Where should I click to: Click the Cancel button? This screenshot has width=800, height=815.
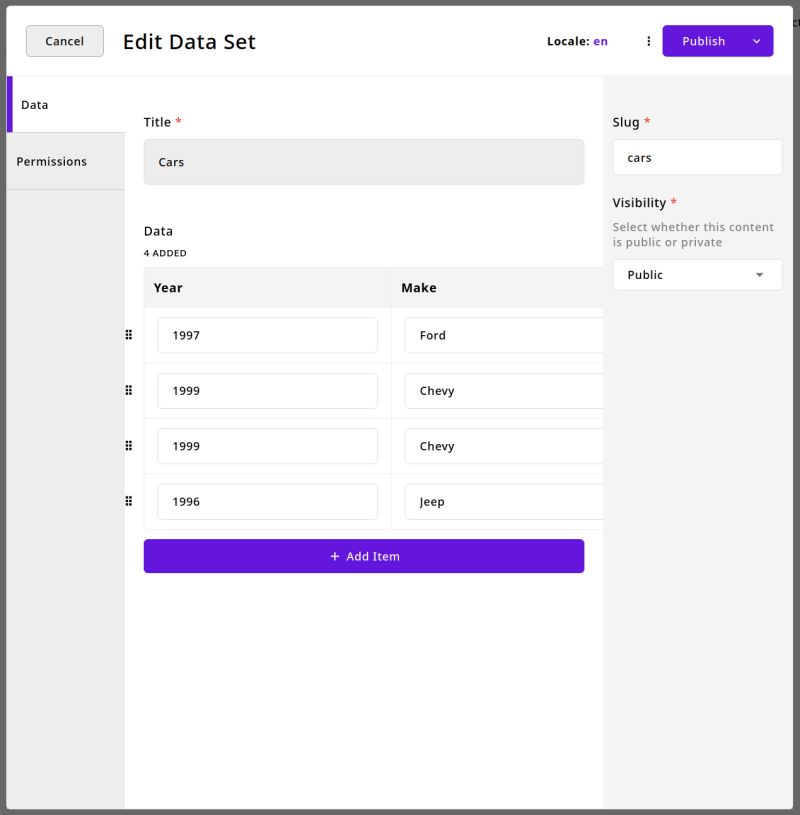(x=64, y=41)
